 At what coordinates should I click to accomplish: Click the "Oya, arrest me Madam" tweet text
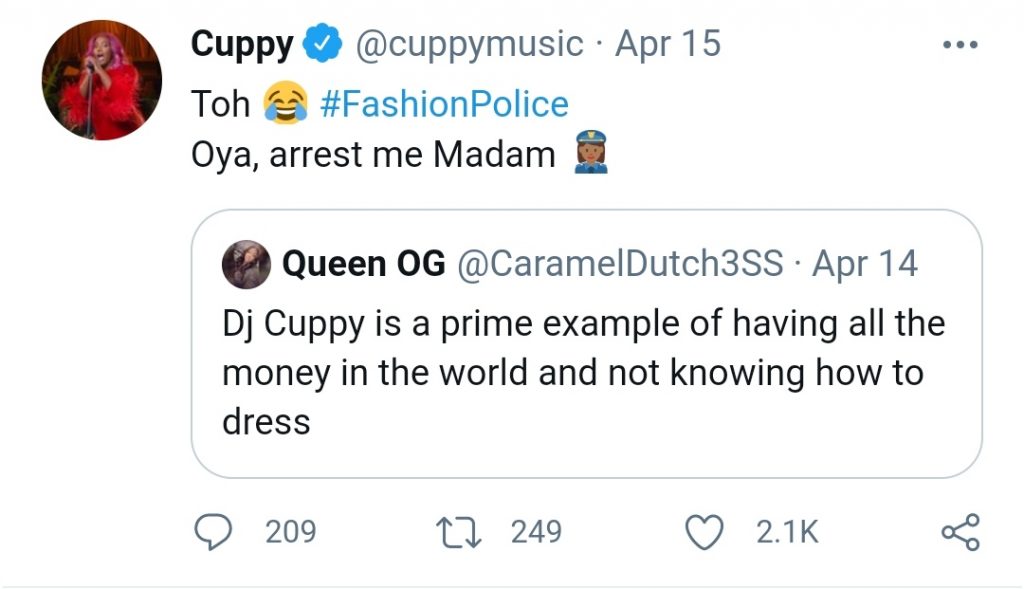[x=373, y=156]
